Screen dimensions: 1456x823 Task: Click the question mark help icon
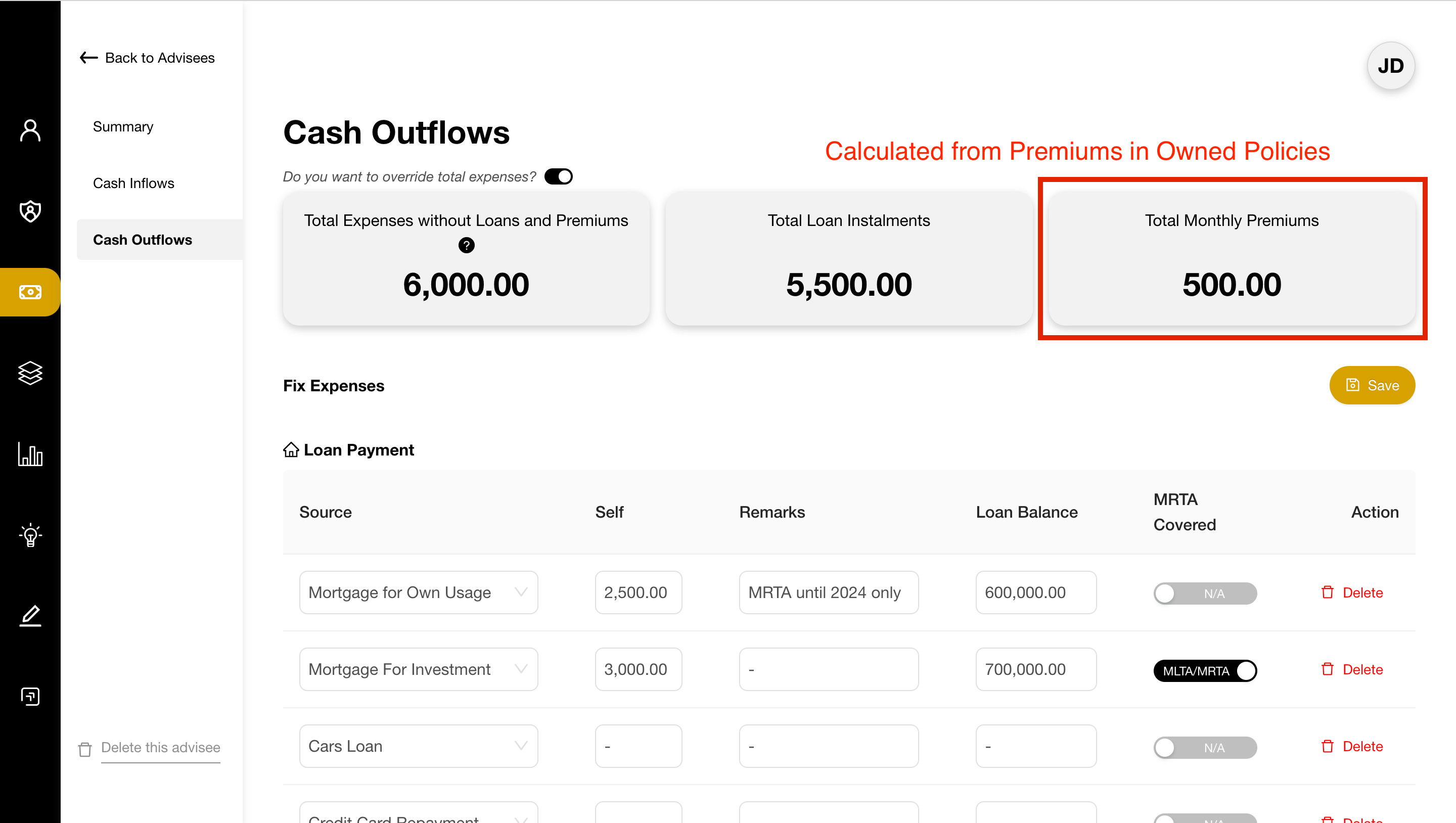point(466,245)
